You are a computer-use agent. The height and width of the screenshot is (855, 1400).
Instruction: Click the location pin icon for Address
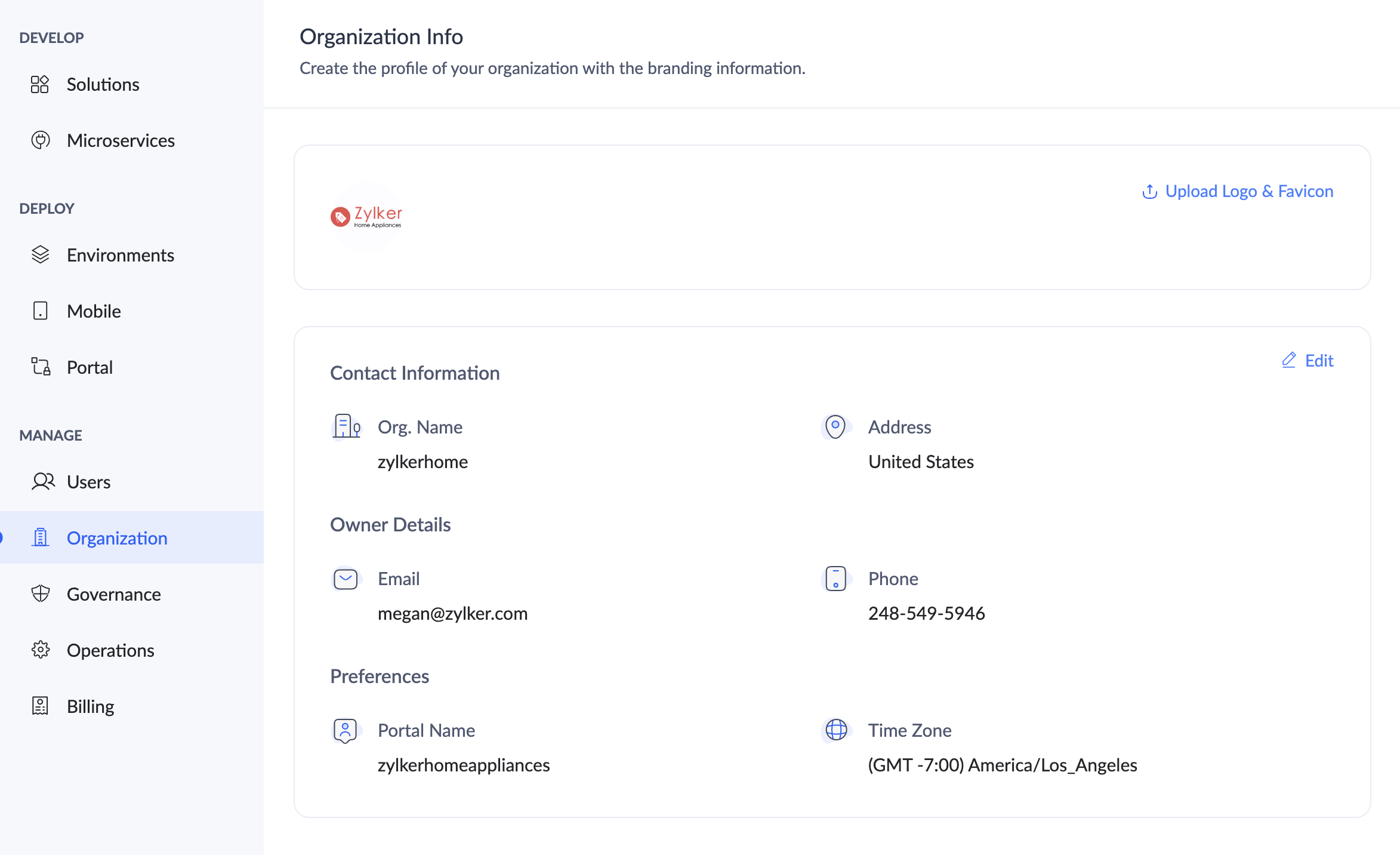coord(835,426)
